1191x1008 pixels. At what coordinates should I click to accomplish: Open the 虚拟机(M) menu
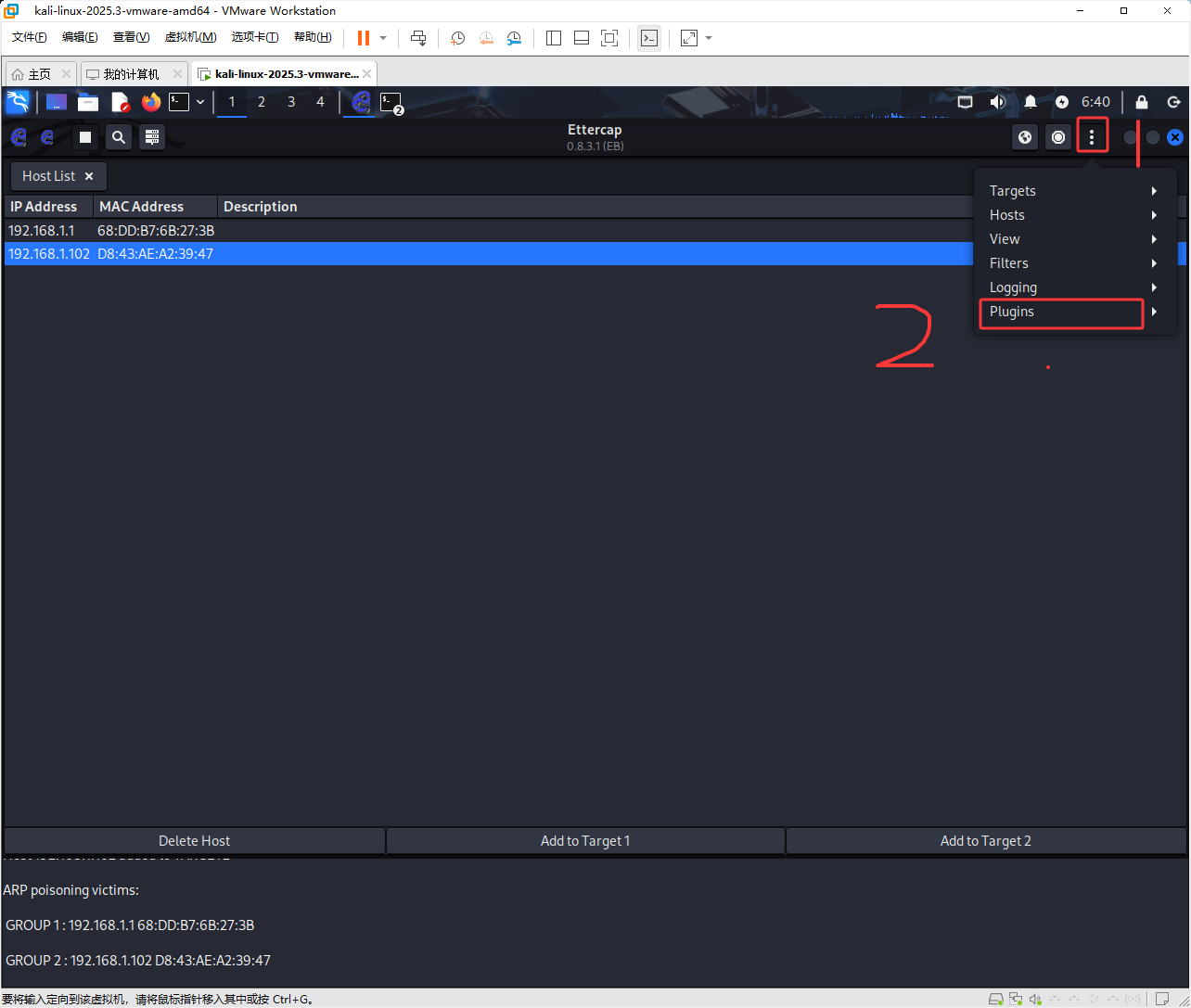coord(190,37)
